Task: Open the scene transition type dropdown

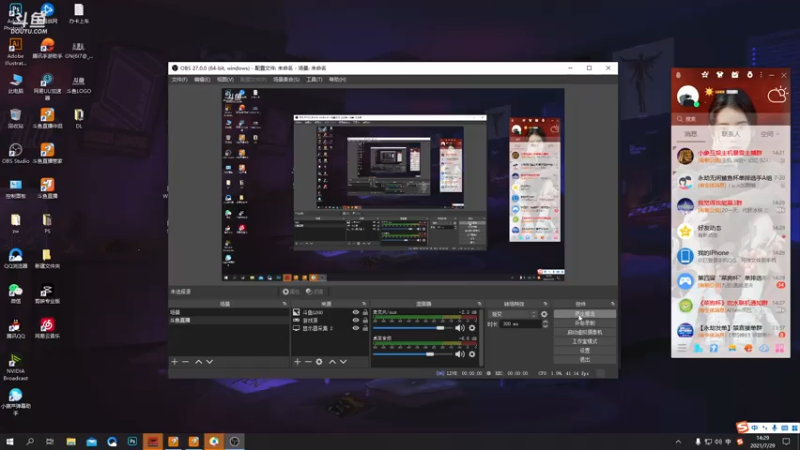Action: 513,314
